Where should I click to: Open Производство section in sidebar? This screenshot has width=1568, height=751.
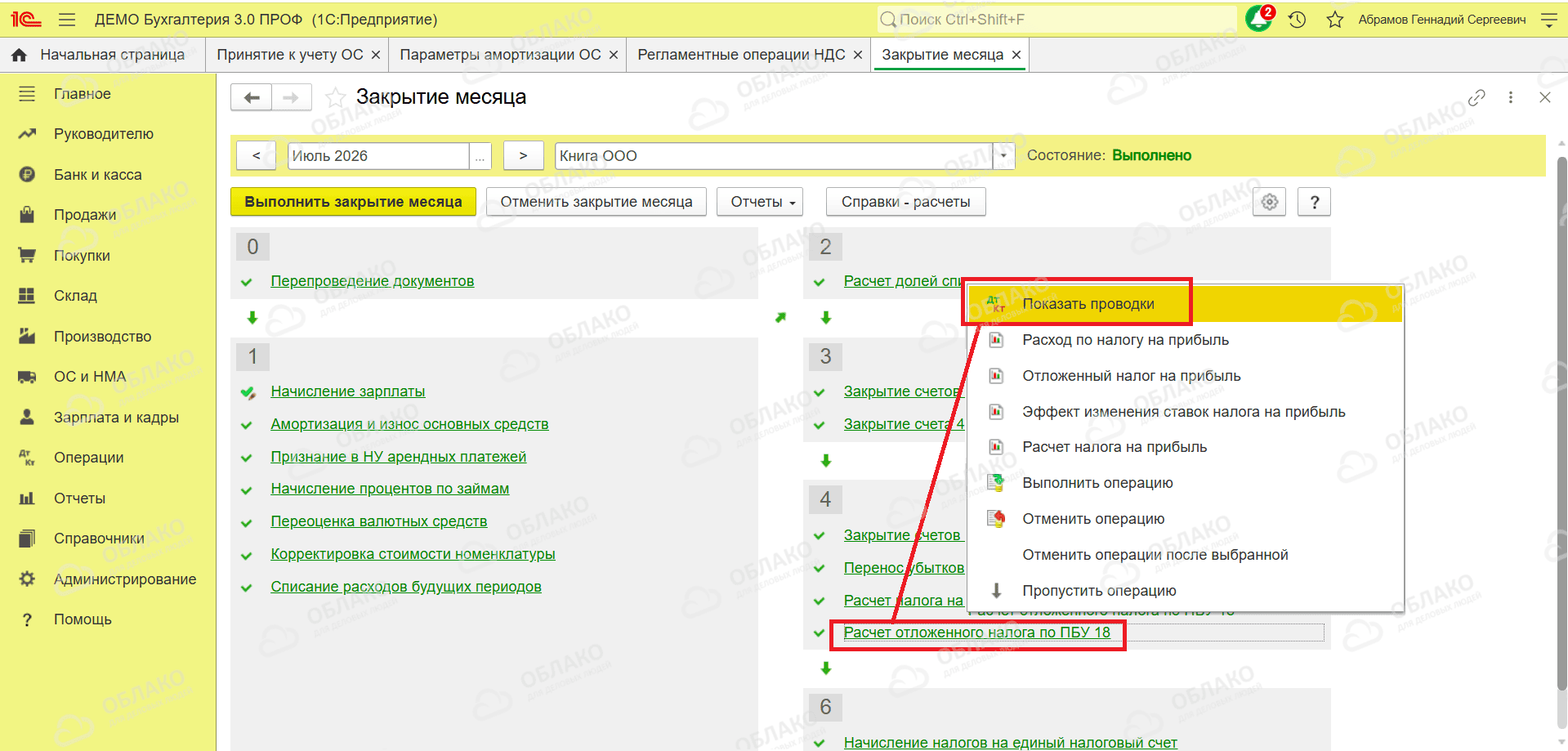click(103, 337)
